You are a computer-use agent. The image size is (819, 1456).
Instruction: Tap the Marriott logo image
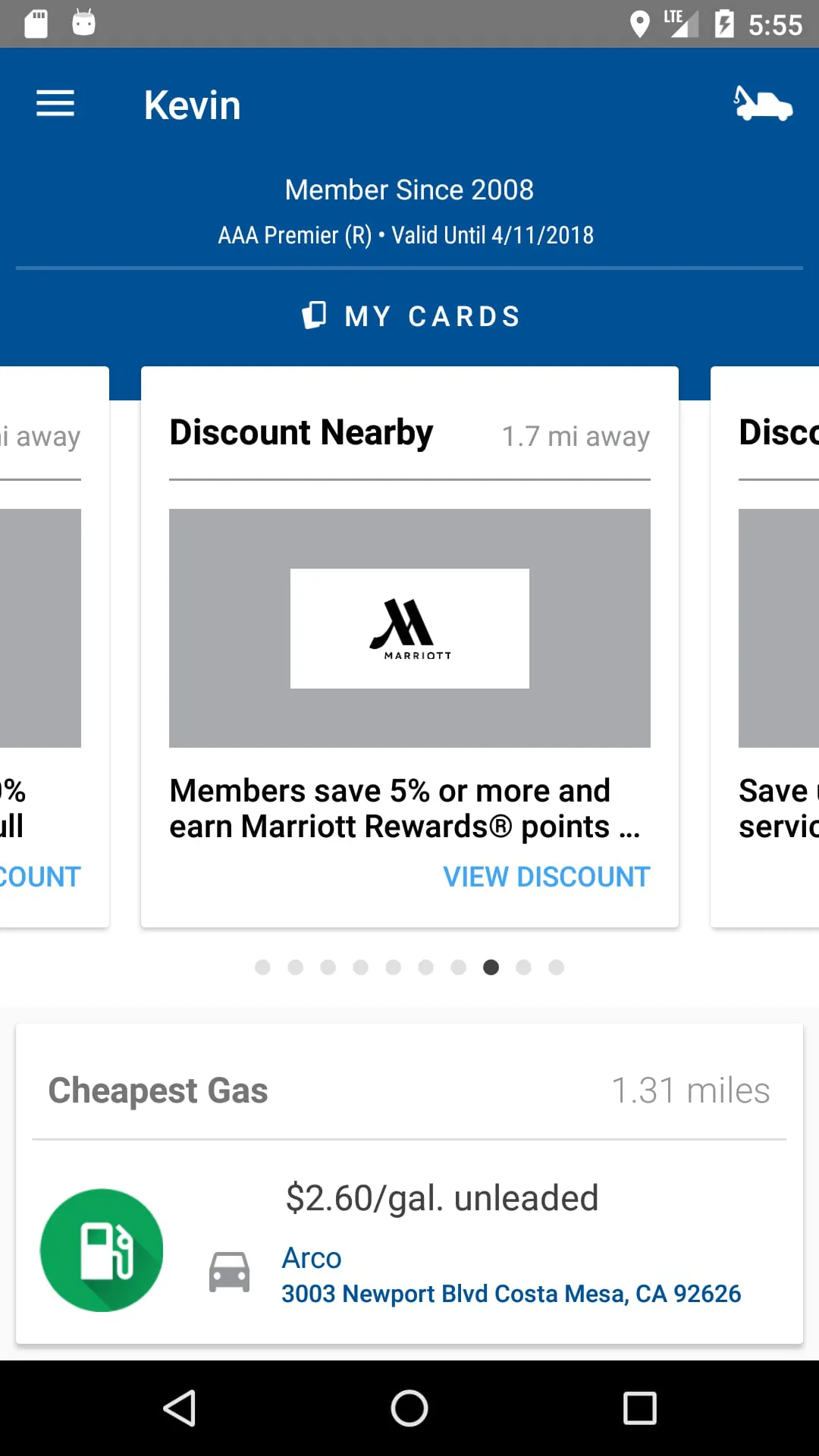409,629
